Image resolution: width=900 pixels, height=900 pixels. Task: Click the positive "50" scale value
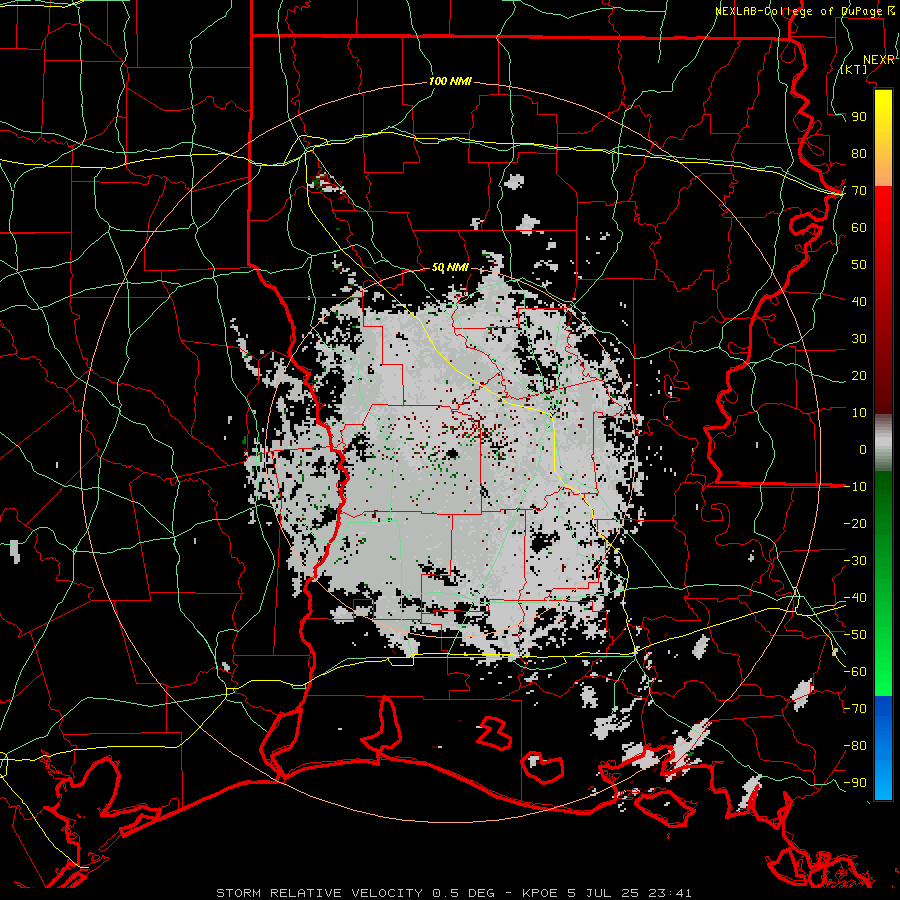point(859,265)
